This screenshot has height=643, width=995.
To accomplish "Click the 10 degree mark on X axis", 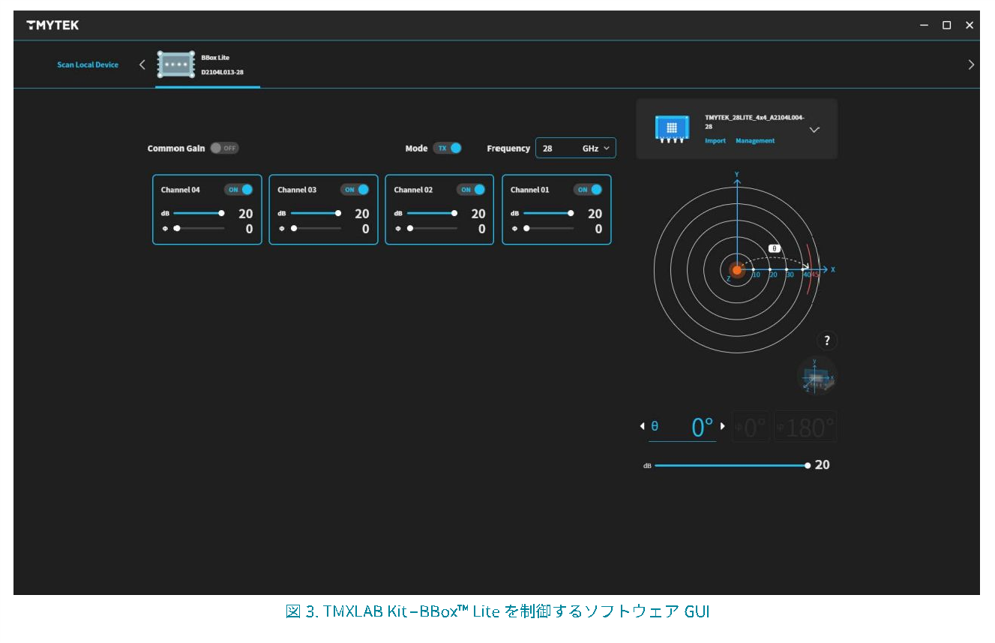I will pyautogui.click(x=756, y=275).
